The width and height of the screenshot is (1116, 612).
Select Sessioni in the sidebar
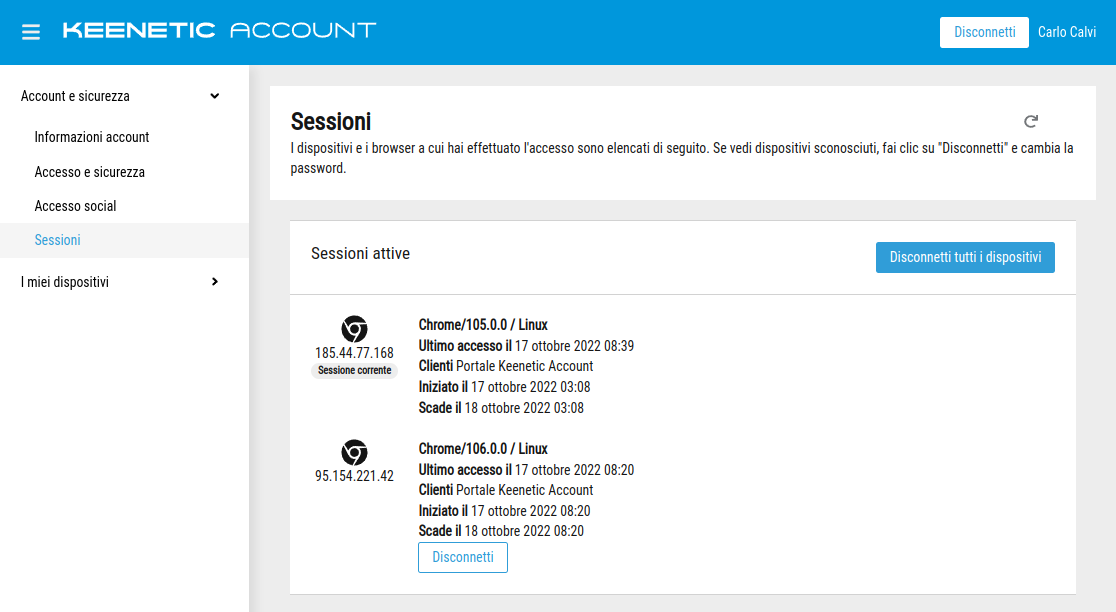point(58,240)
